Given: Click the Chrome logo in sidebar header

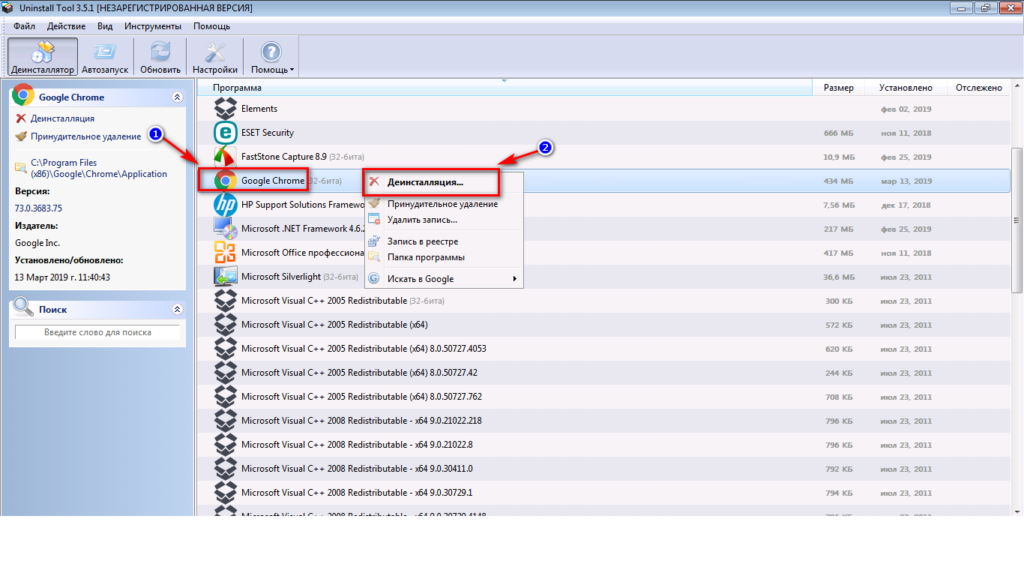Looking at the screenshot, I should tap(23, 95).
